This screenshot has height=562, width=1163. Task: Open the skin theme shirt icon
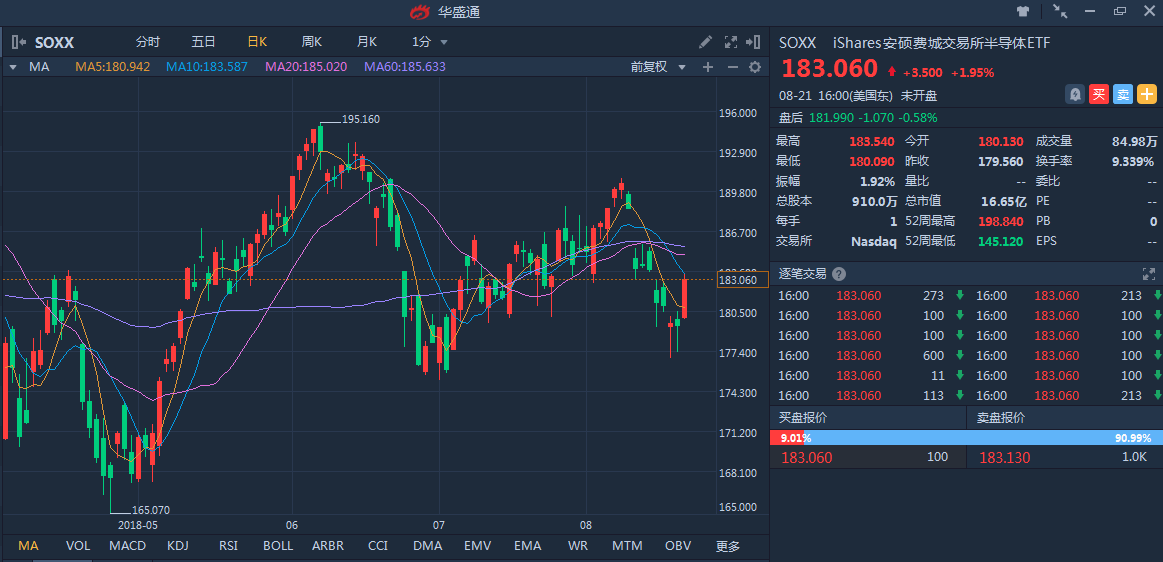pos(1023,12)
